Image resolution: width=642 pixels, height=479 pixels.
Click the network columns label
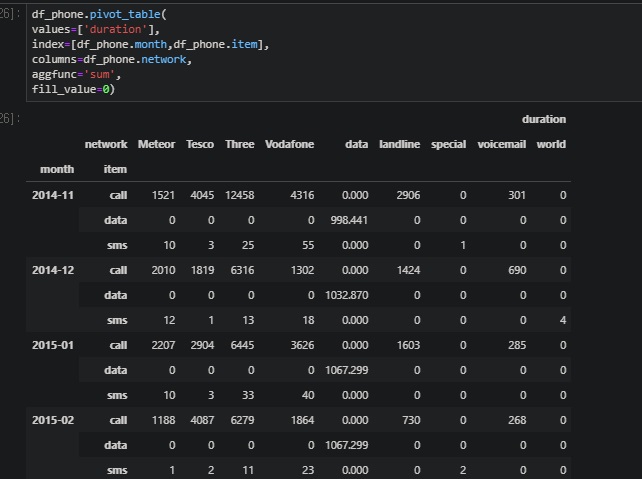tap(106, 145)
